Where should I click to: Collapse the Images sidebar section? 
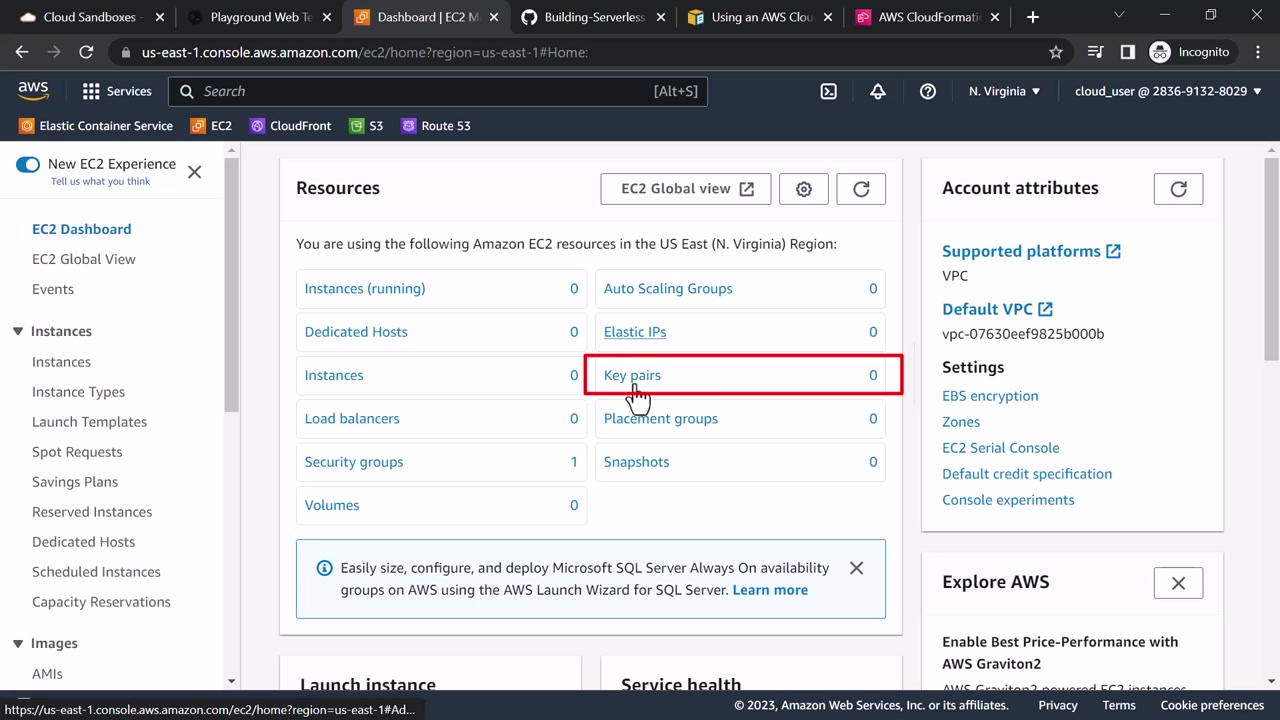18,643
